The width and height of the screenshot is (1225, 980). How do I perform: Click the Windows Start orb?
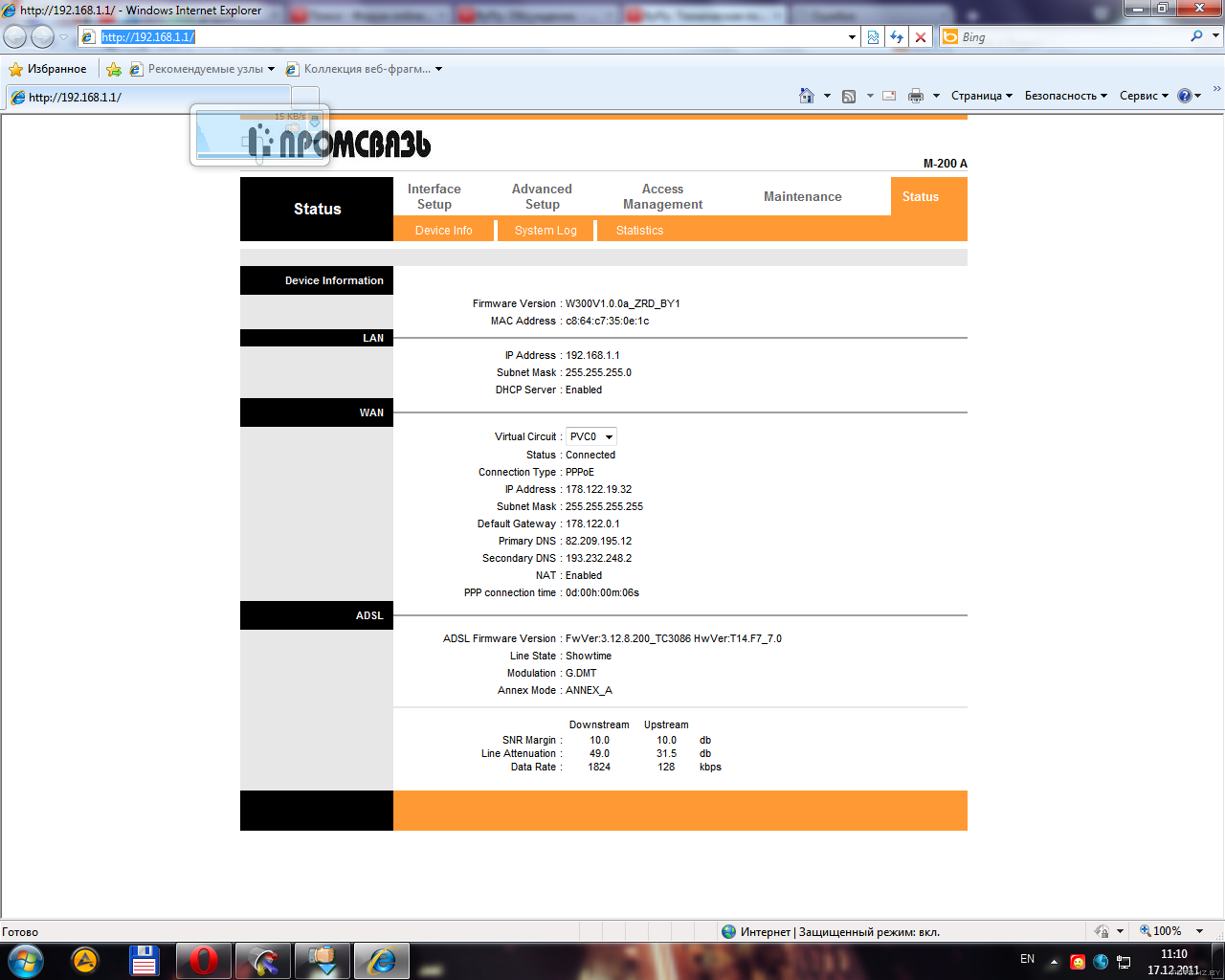[x=25, y=961]
